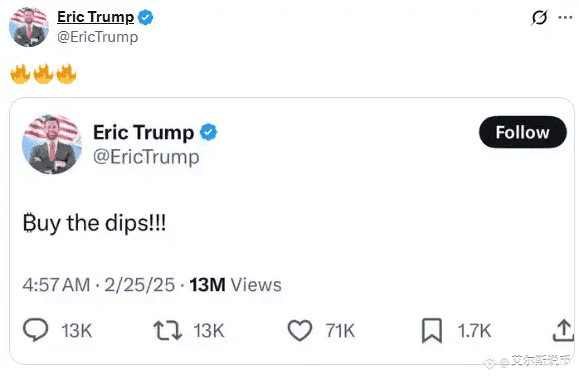579x379 pixels.
Task: Click the reply speech bubble icon
Action: pyautogui.click(x=35, y=330)
